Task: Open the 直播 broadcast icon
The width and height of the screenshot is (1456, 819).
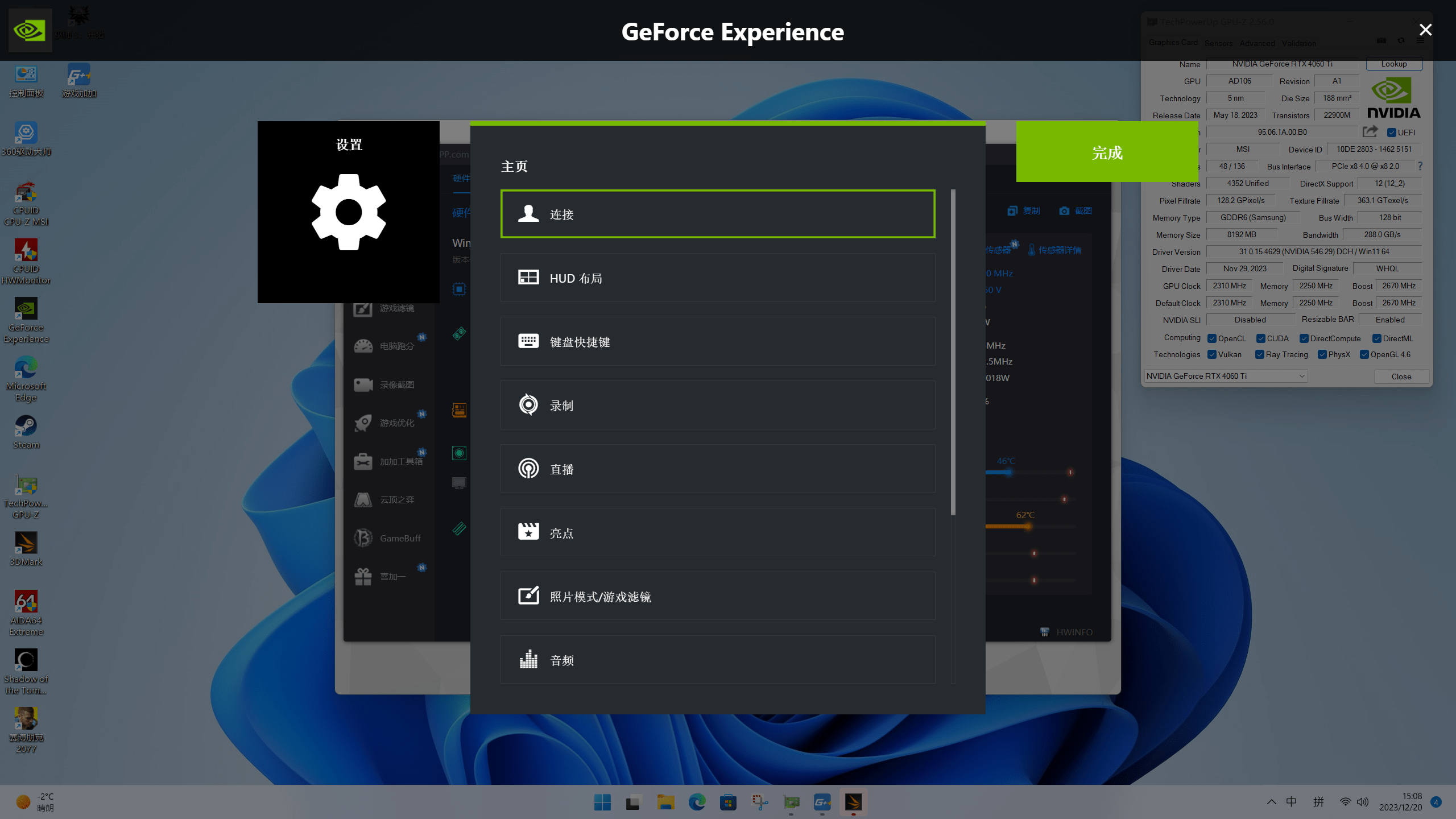Action: click(528, 469)
